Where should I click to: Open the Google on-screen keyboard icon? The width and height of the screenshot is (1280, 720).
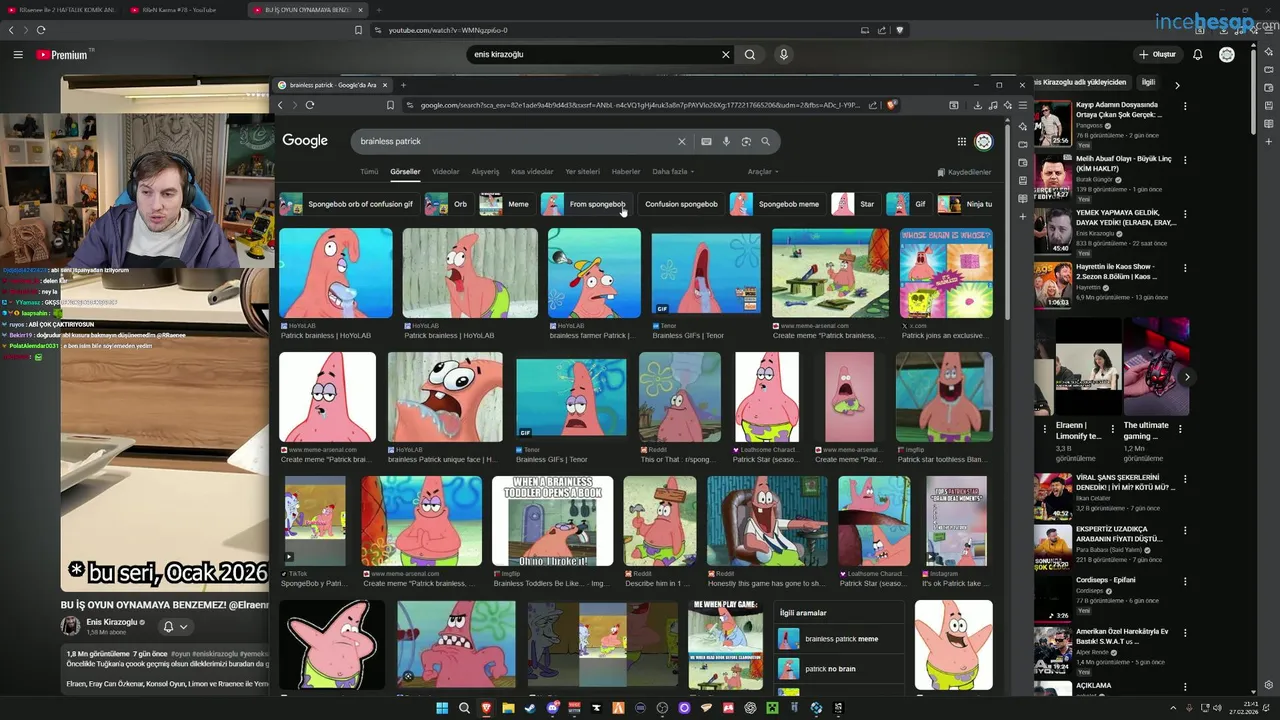(x=706, y=141)
